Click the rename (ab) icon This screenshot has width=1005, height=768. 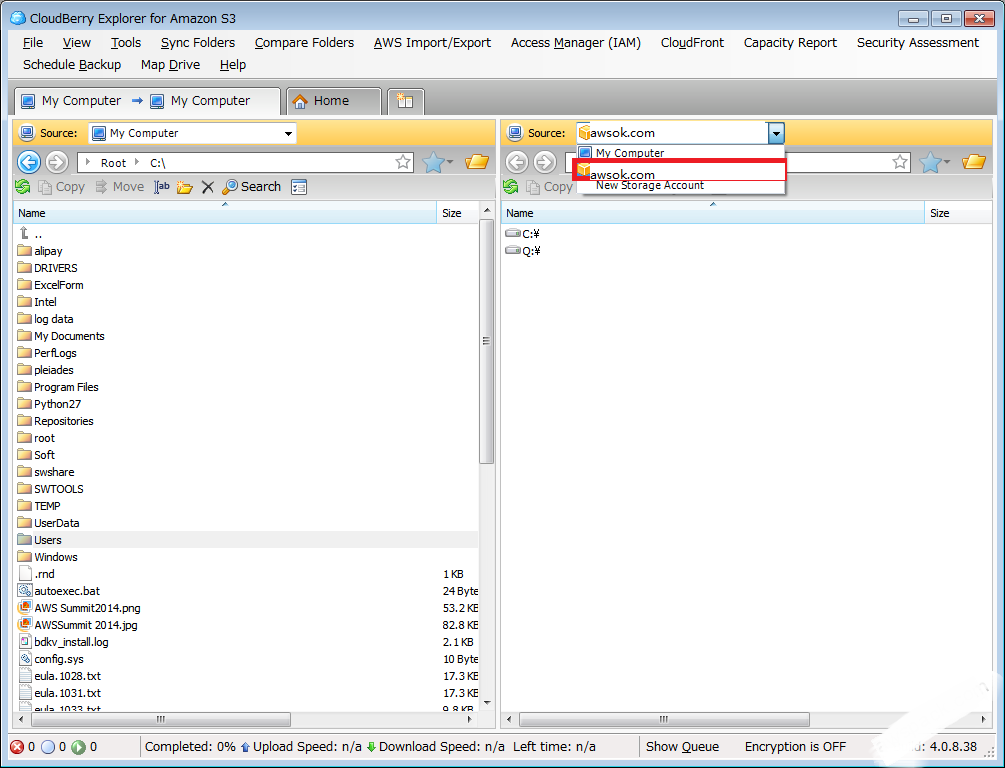click(x=162, y=187)
